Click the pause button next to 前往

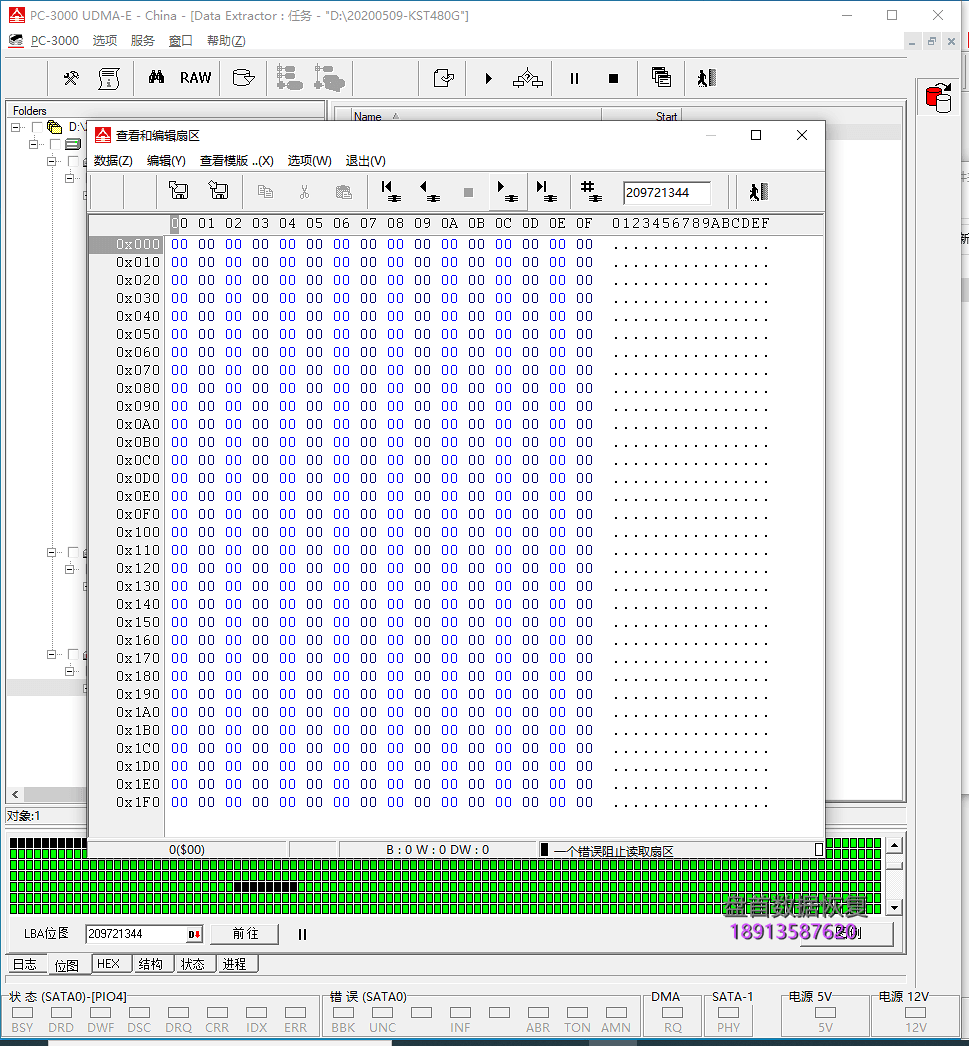click(x=302, y=935)
